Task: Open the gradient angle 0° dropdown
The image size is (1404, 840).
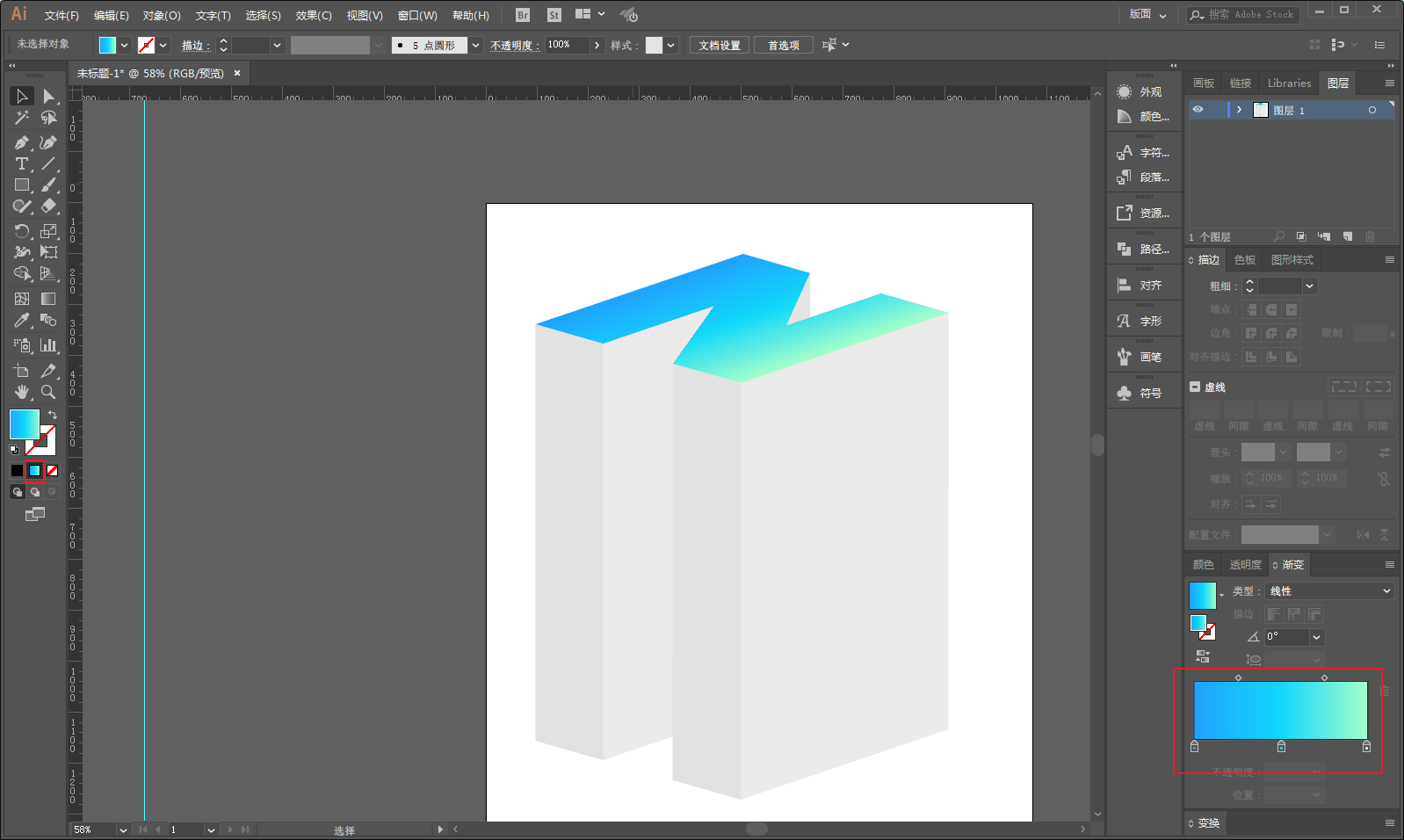Action: [1316, 637]
